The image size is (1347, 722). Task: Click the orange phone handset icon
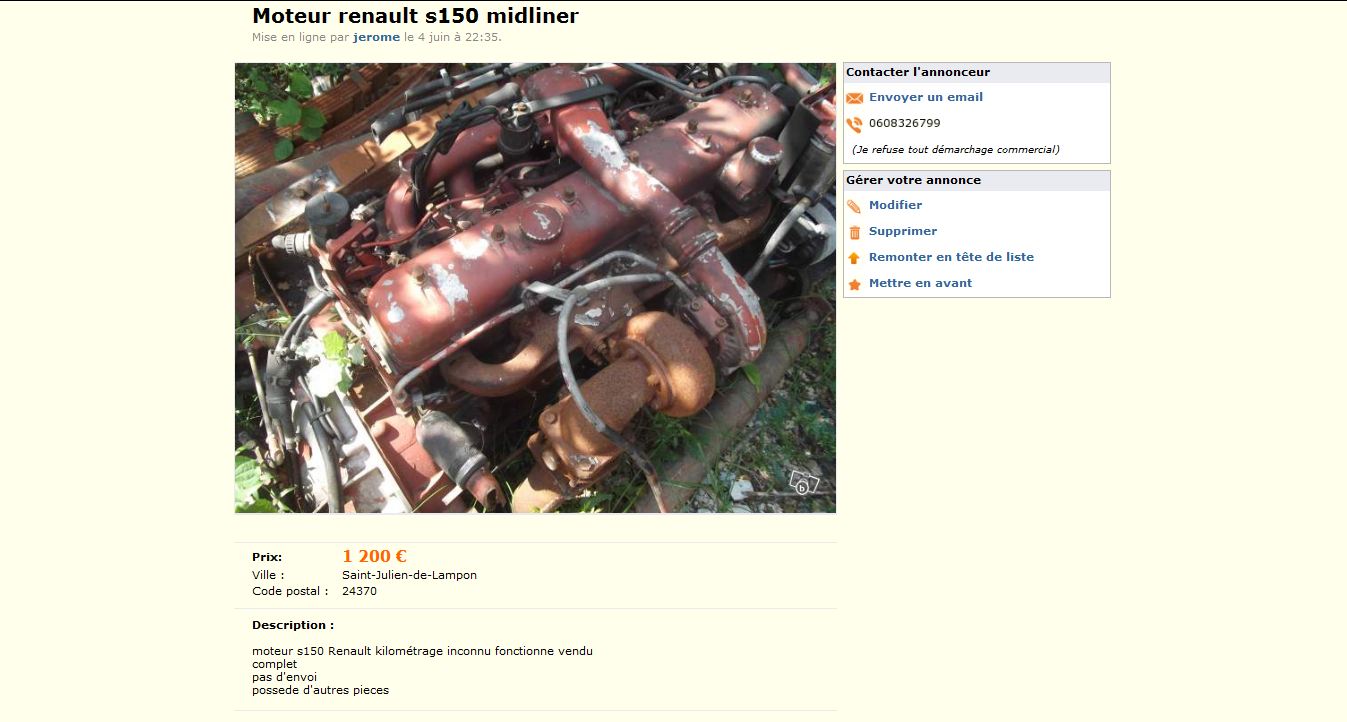[854, 125]
